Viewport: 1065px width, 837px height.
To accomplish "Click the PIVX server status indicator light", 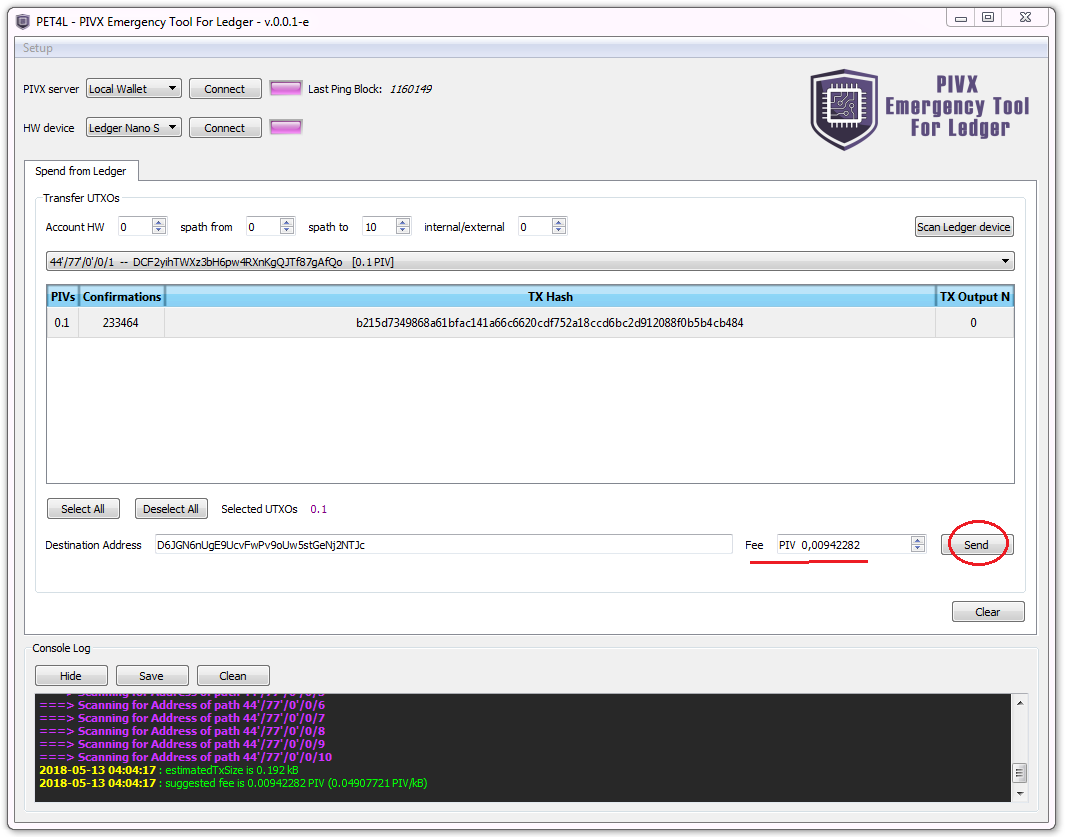I will [x=285, y=88].
